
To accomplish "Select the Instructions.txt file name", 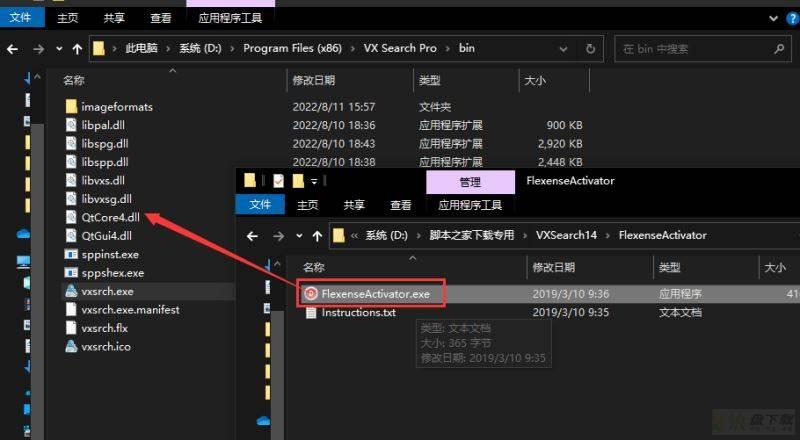I will click(x=359, y=312).
